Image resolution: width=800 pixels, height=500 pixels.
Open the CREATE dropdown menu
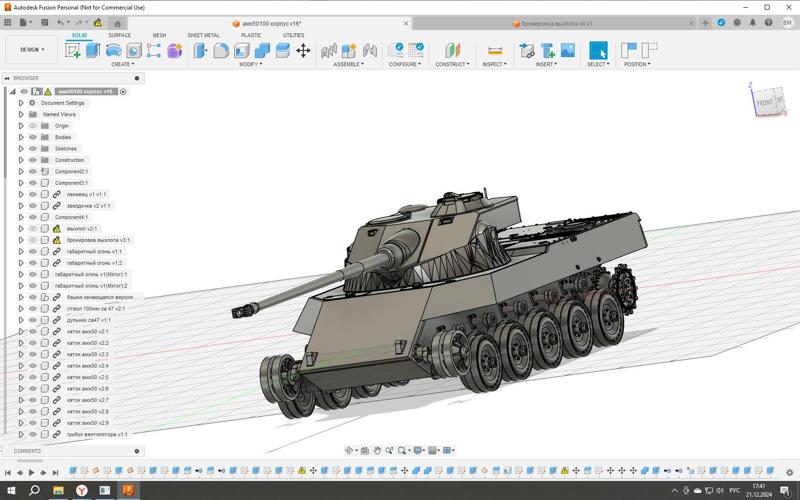[x=122, y=64]
